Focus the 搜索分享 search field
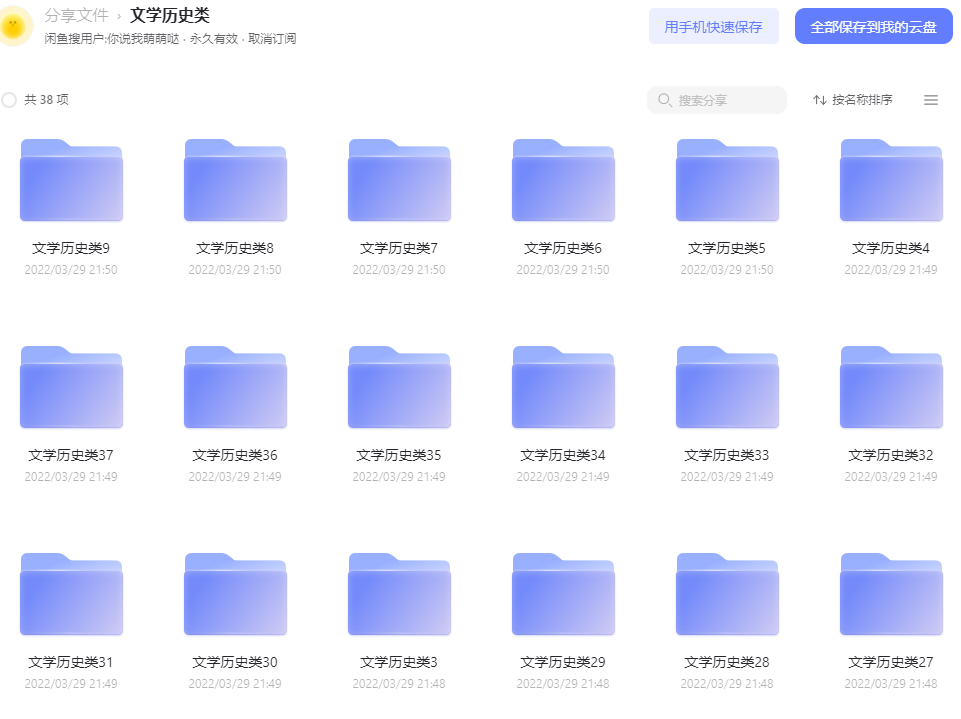This screenshot has width=961, height=719. [716, 100]
